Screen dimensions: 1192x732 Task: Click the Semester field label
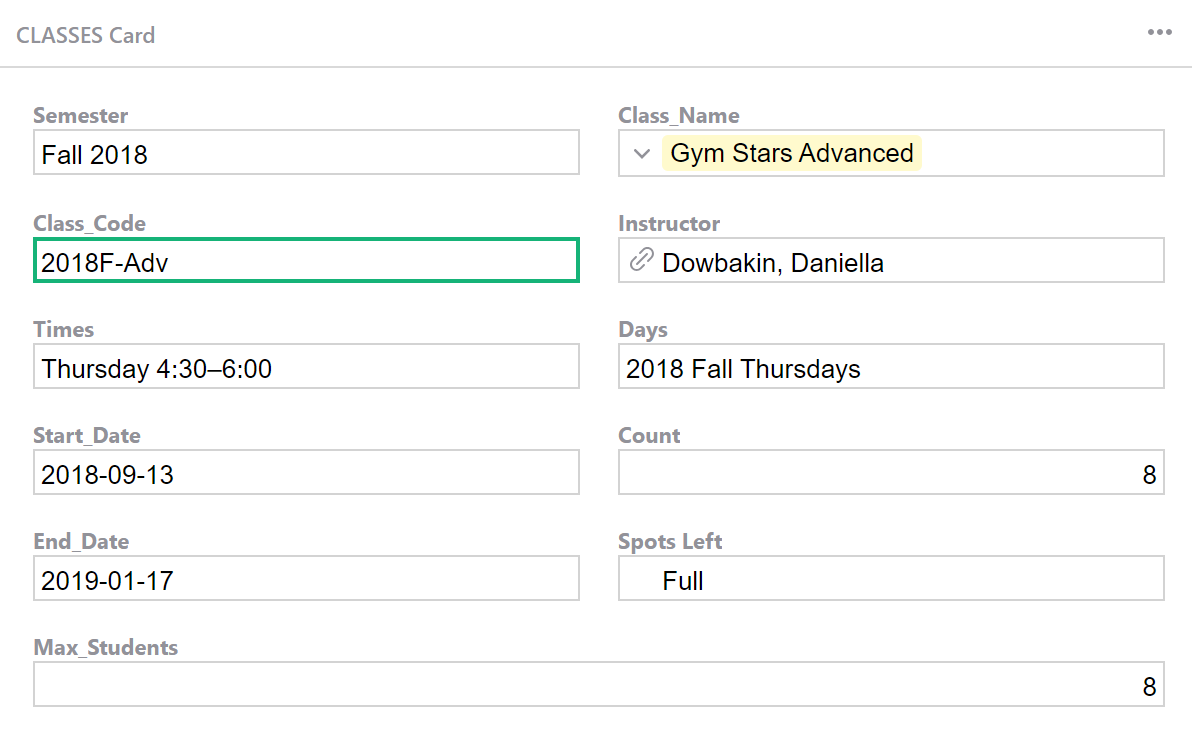(81, 116)
